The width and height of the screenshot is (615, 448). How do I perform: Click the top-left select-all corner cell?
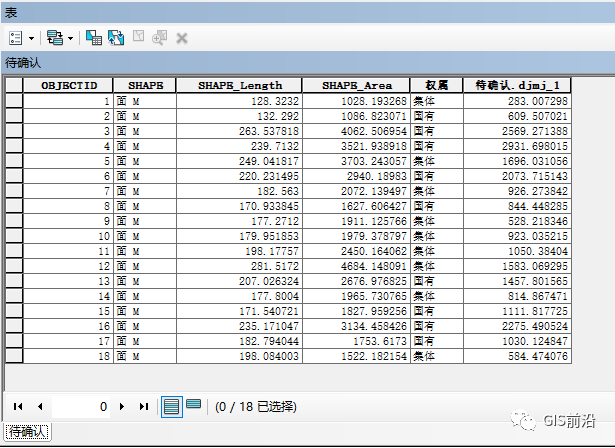(x=14, y=85)
